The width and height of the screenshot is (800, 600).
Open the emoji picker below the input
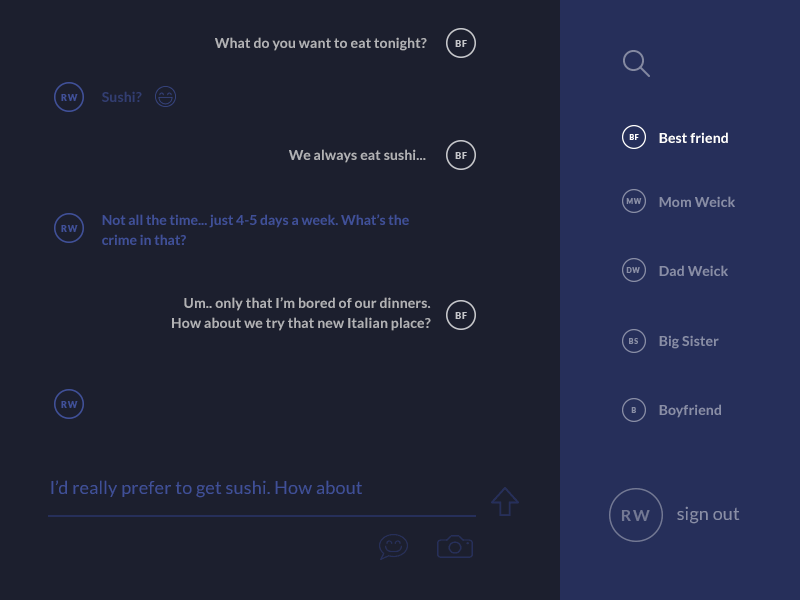coord(393,546)
